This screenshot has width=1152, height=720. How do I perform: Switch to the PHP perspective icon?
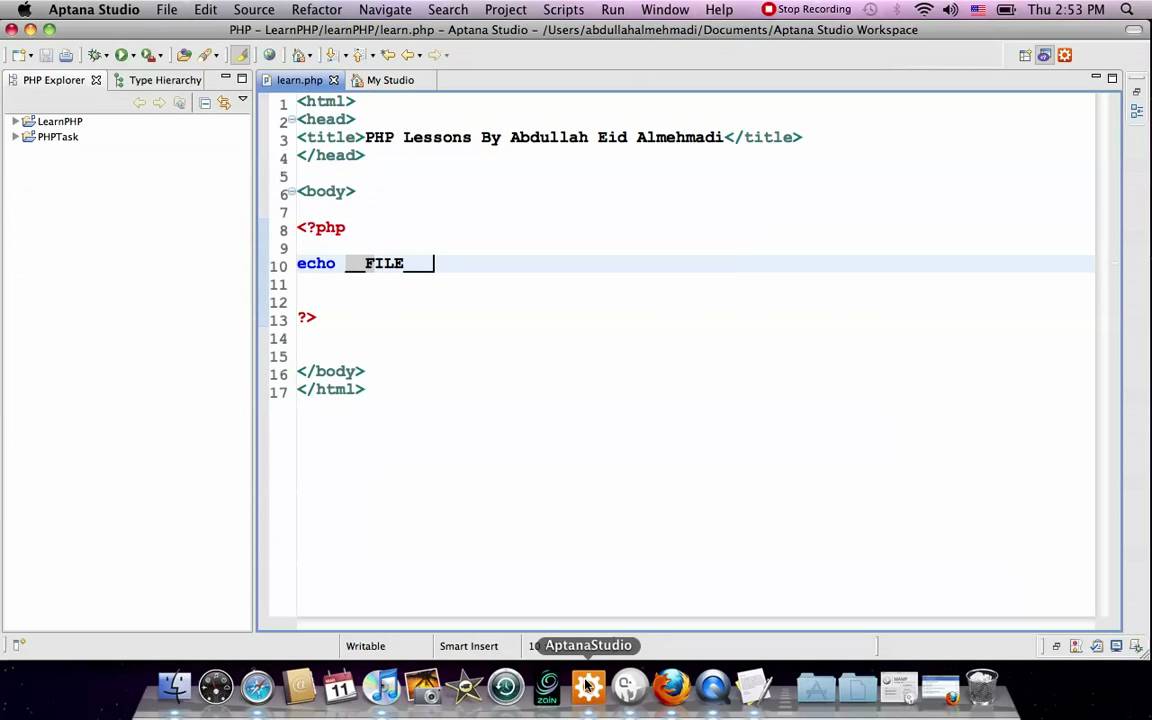point(1044,55)
